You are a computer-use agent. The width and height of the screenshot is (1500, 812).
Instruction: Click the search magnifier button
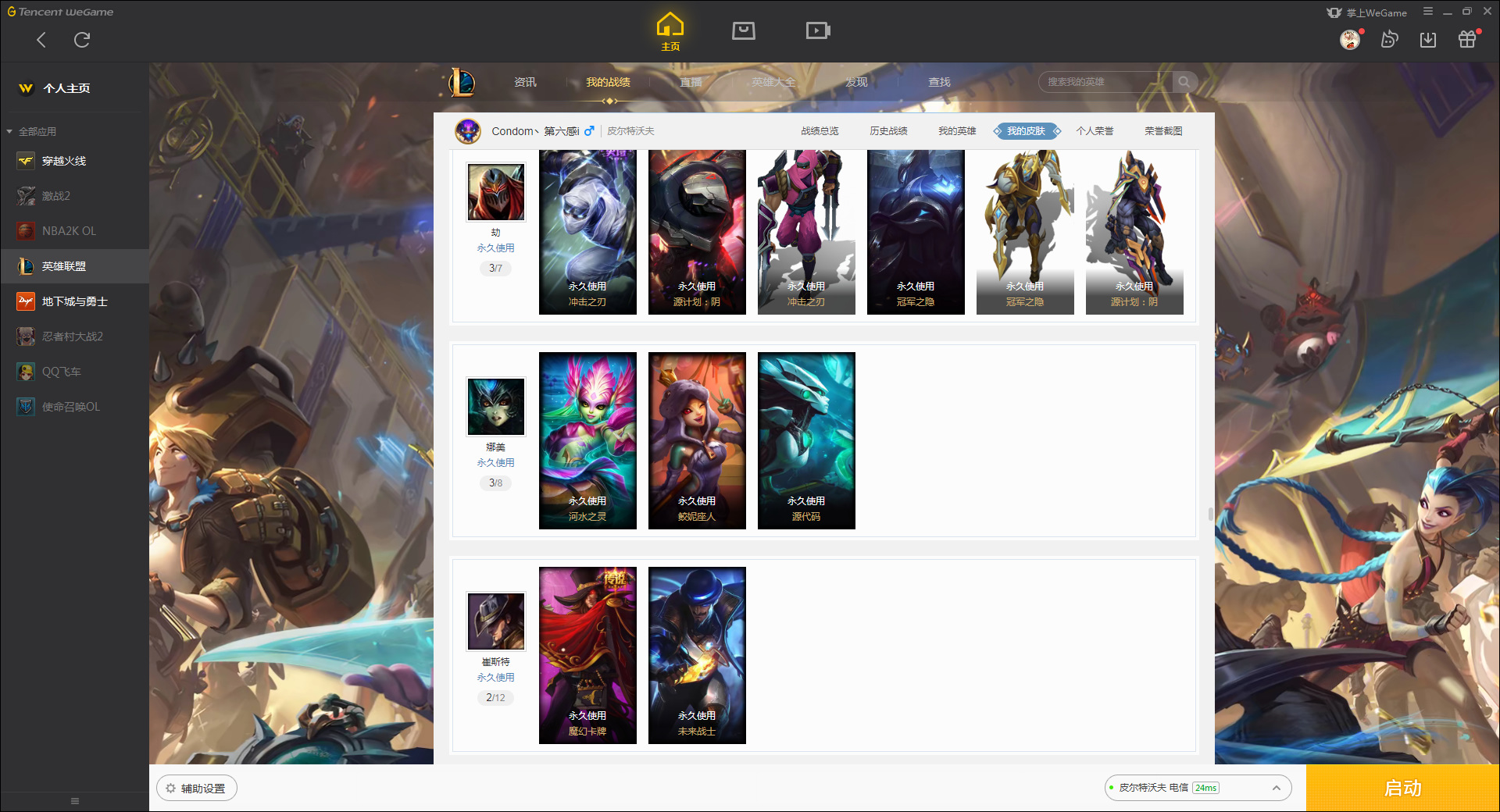[1184, 82]
